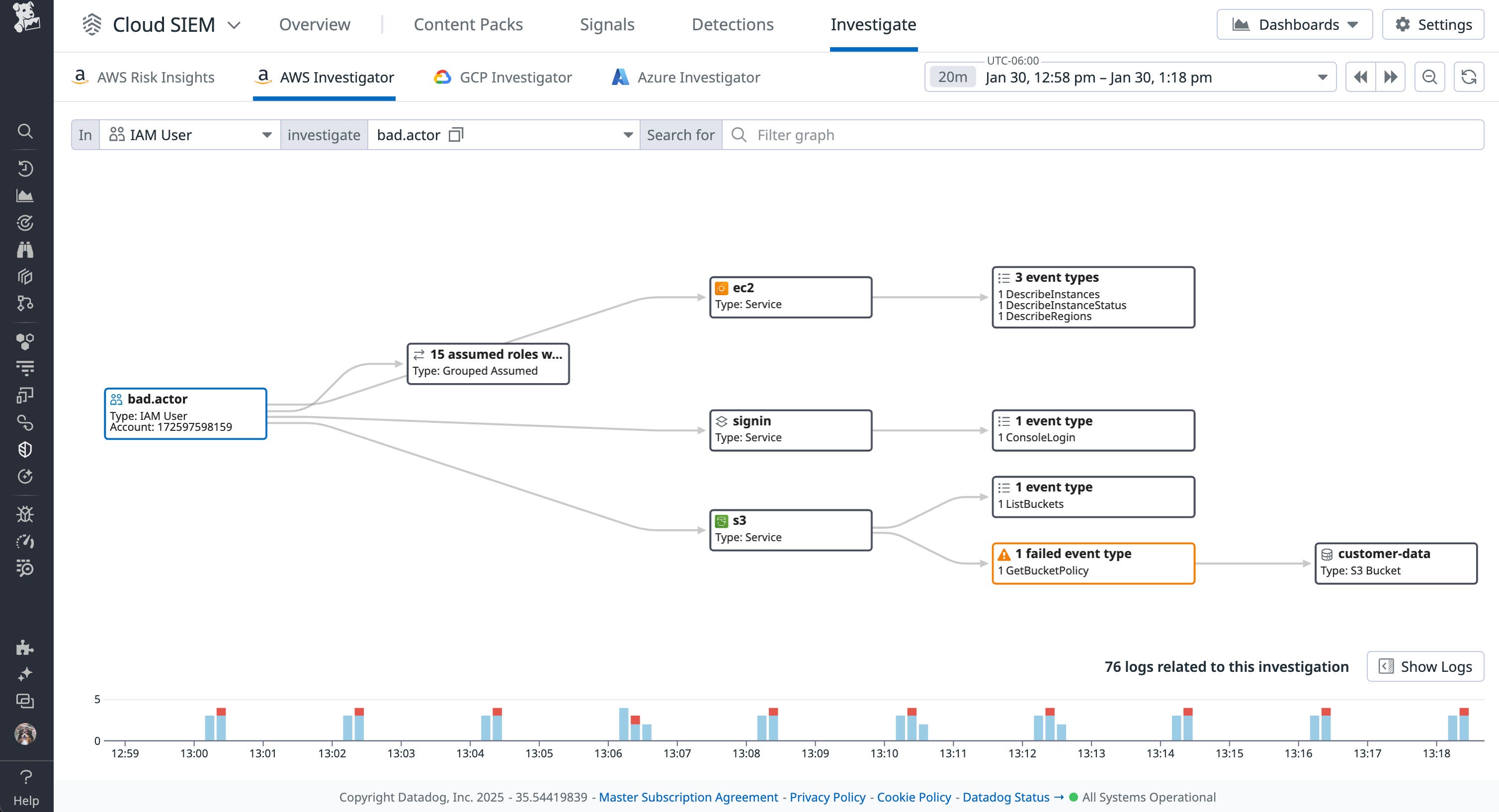Open the bug/error tracking icon in the sidebar

tap(26, 514)
